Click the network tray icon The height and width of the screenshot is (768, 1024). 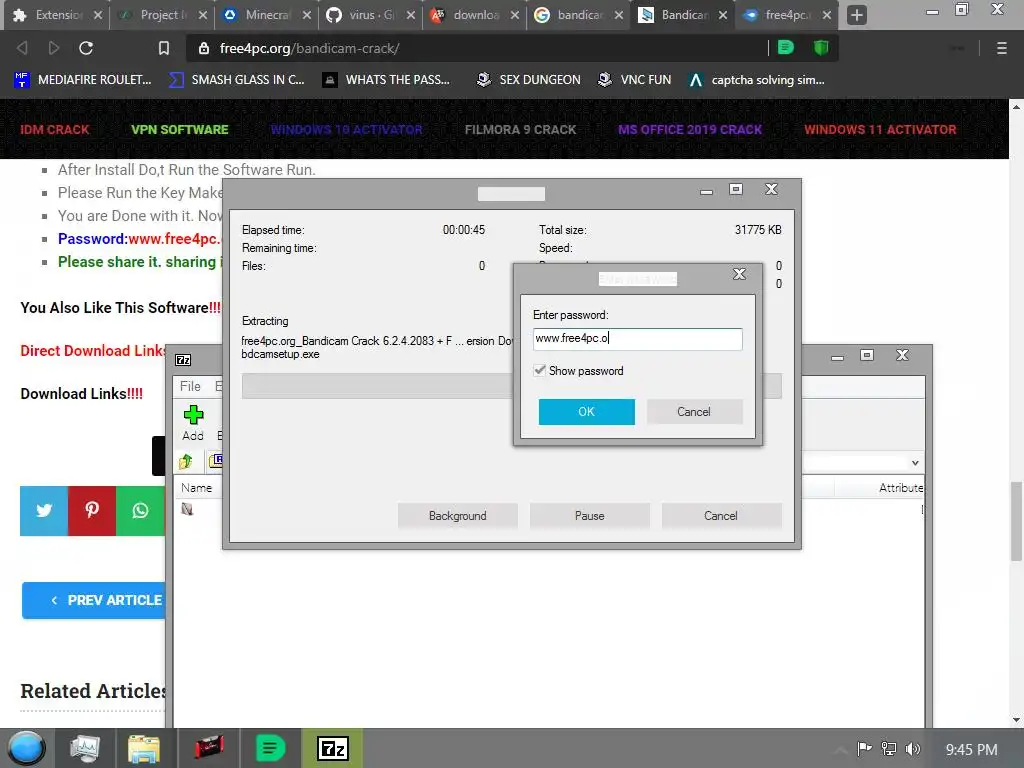(x=888, y=749)
